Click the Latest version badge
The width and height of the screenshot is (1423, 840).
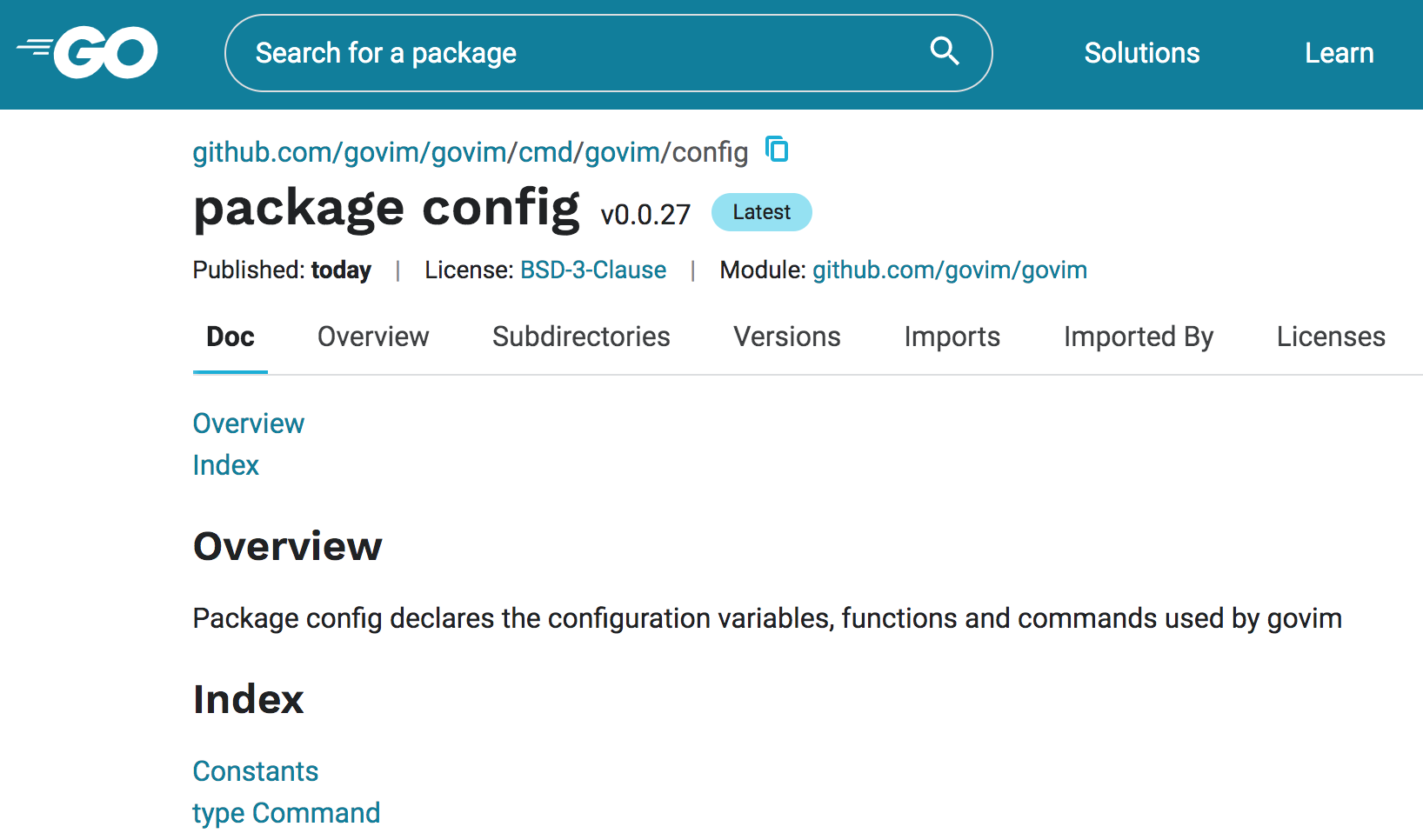pyautogui.click(x=761, y=211)
